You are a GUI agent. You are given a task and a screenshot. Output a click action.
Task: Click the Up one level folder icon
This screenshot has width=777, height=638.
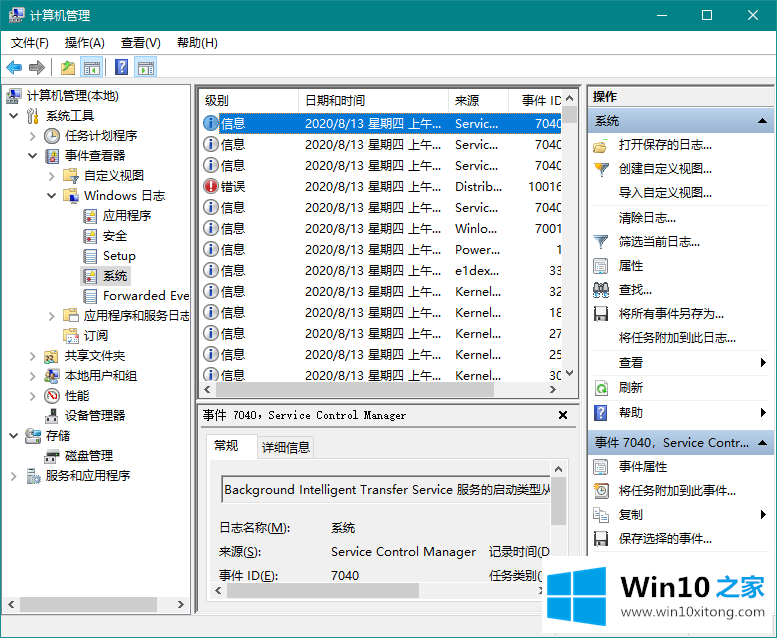68,67
